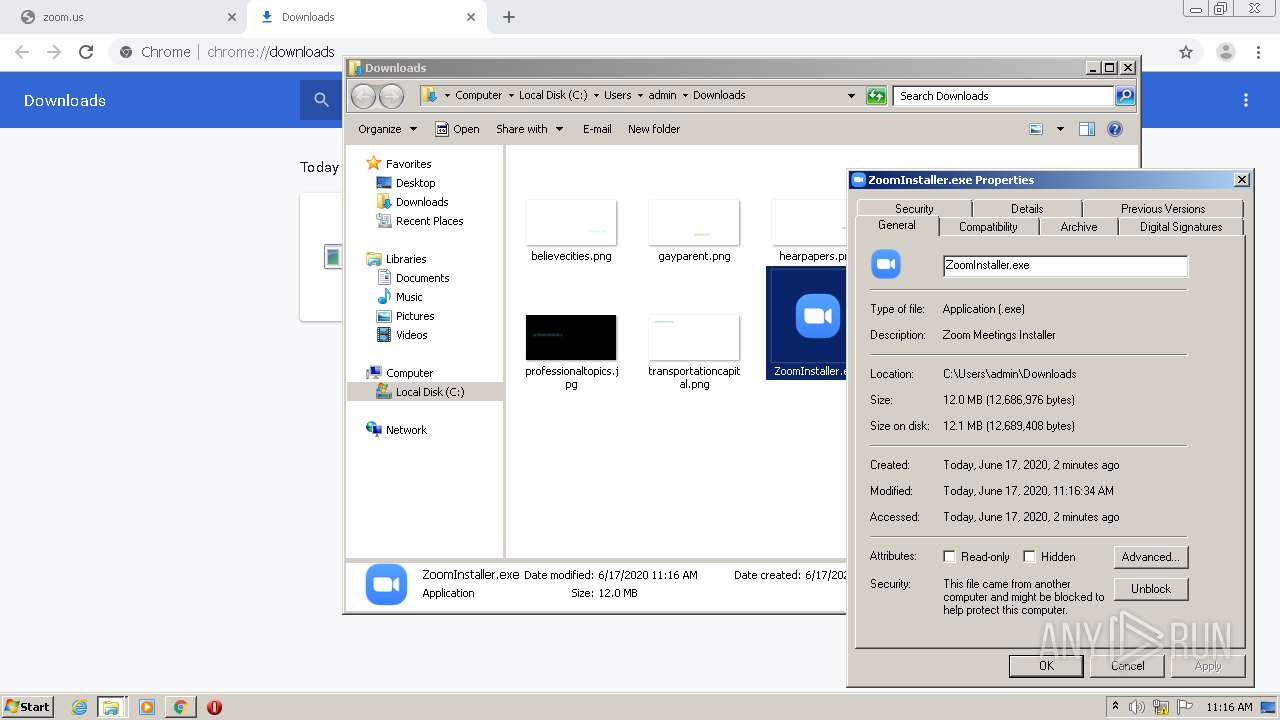1280x720 pixels.
Task: Switch to the Previous Versions tab
Action: point(1163,209)
